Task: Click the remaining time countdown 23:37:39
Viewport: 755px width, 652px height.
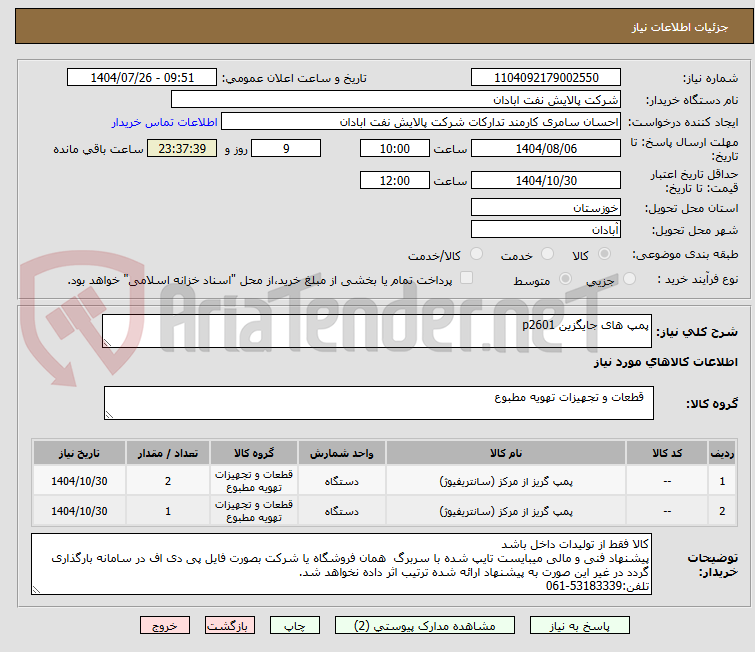Action: click(x=182, y=148)
